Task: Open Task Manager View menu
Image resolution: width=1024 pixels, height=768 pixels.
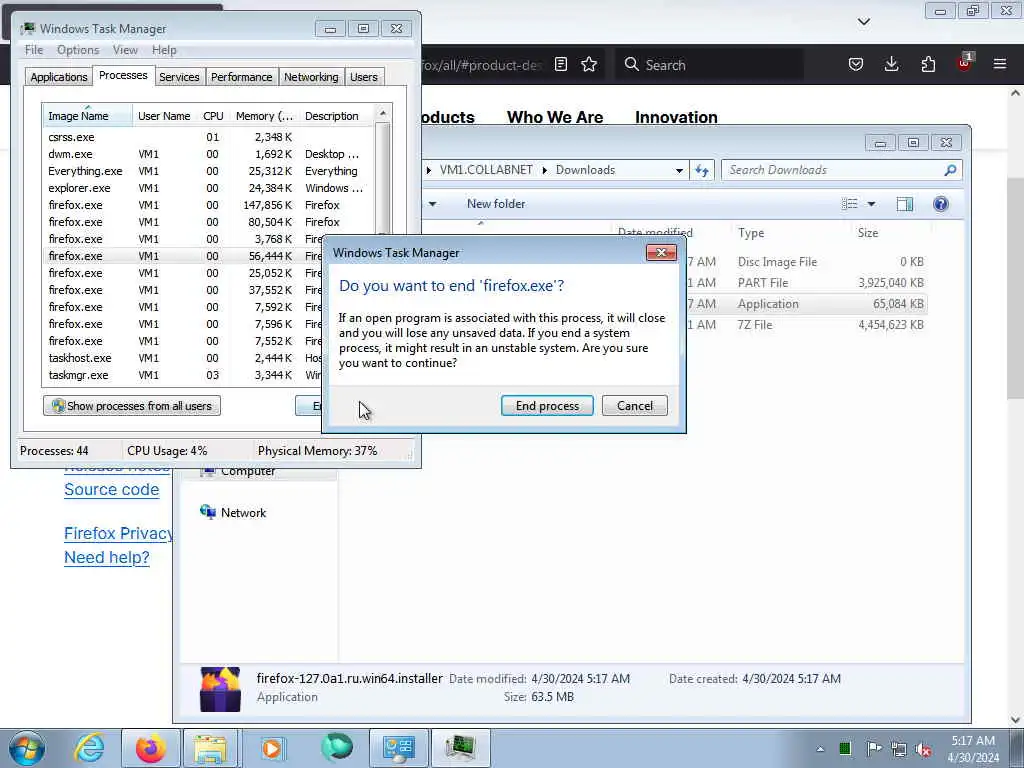Action: 125,50
